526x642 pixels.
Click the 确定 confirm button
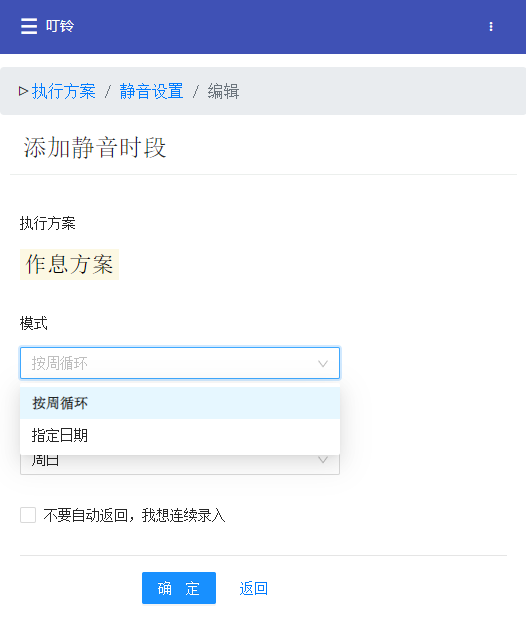point(179,588)
